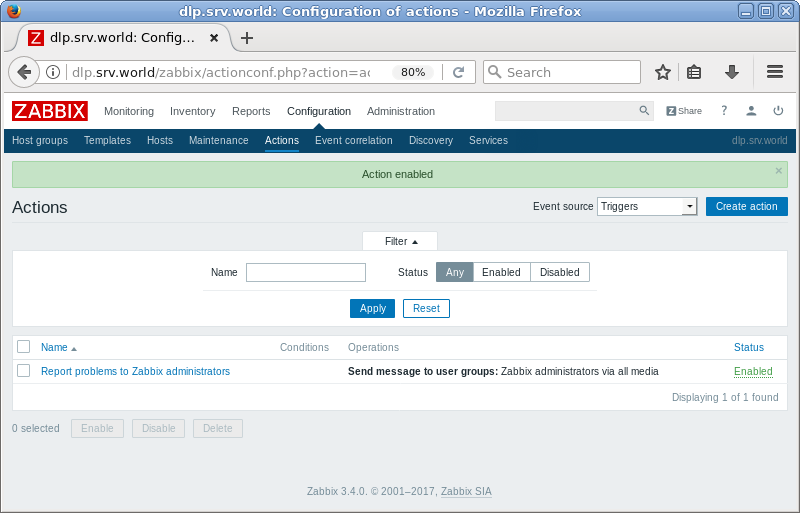
Task: Click 'Displaying 1 of 1 found' text
Action: pyautogui.click(x=724, y=397)
